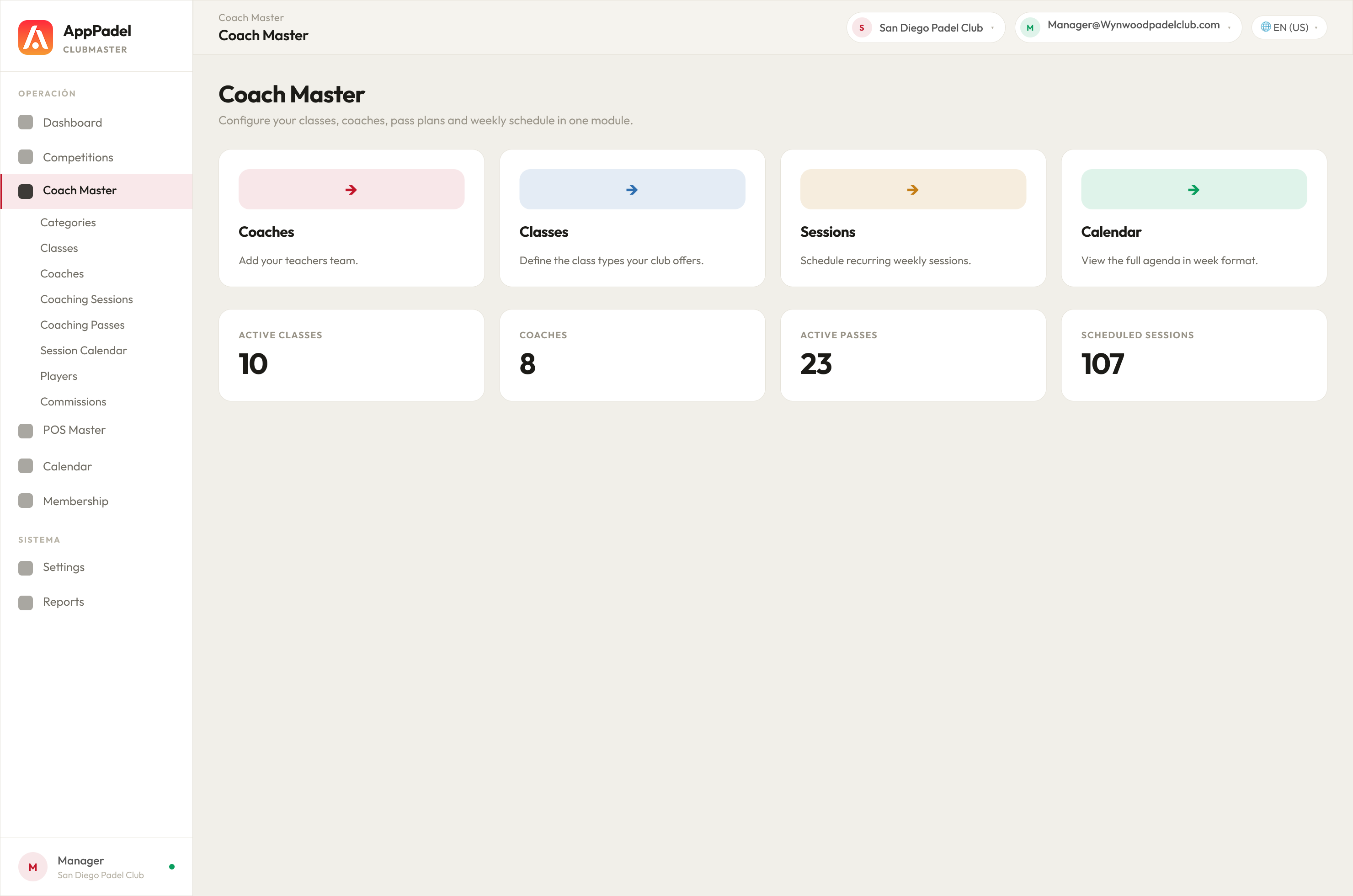Viewport: 1353px width, 896px height.
Task: Open the Calendar card title
Action: 1111,232
